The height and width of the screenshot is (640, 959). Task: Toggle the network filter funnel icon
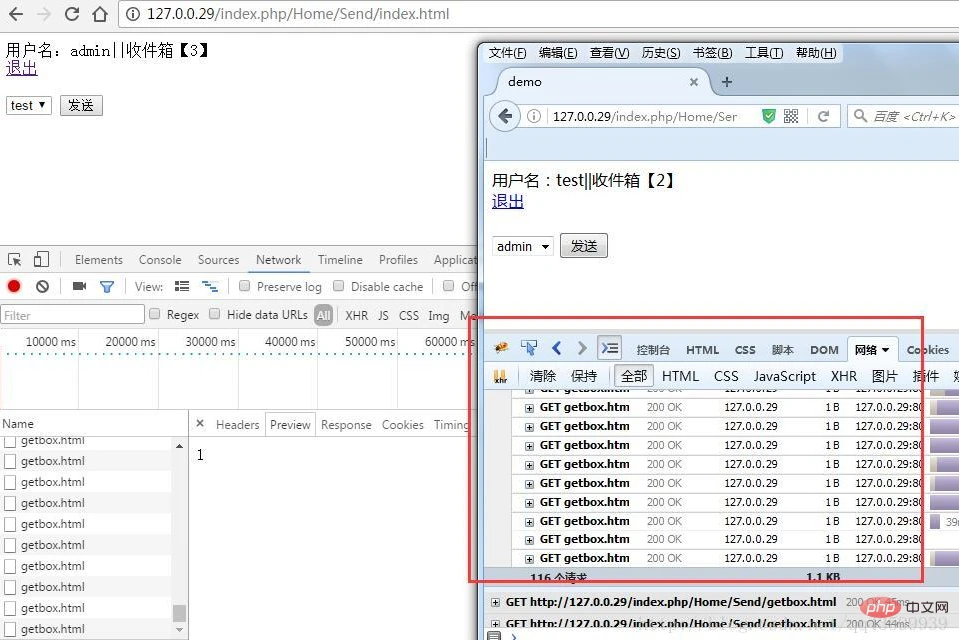(x=107, y=286)
